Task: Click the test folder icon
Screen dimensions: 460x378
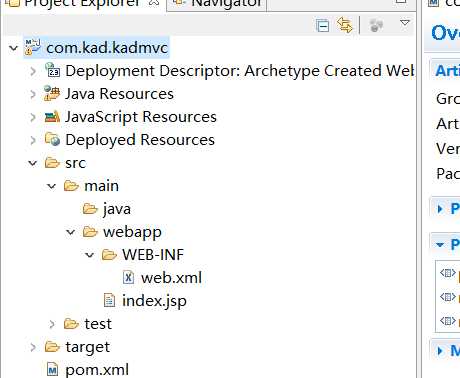Action: point(71,324)
